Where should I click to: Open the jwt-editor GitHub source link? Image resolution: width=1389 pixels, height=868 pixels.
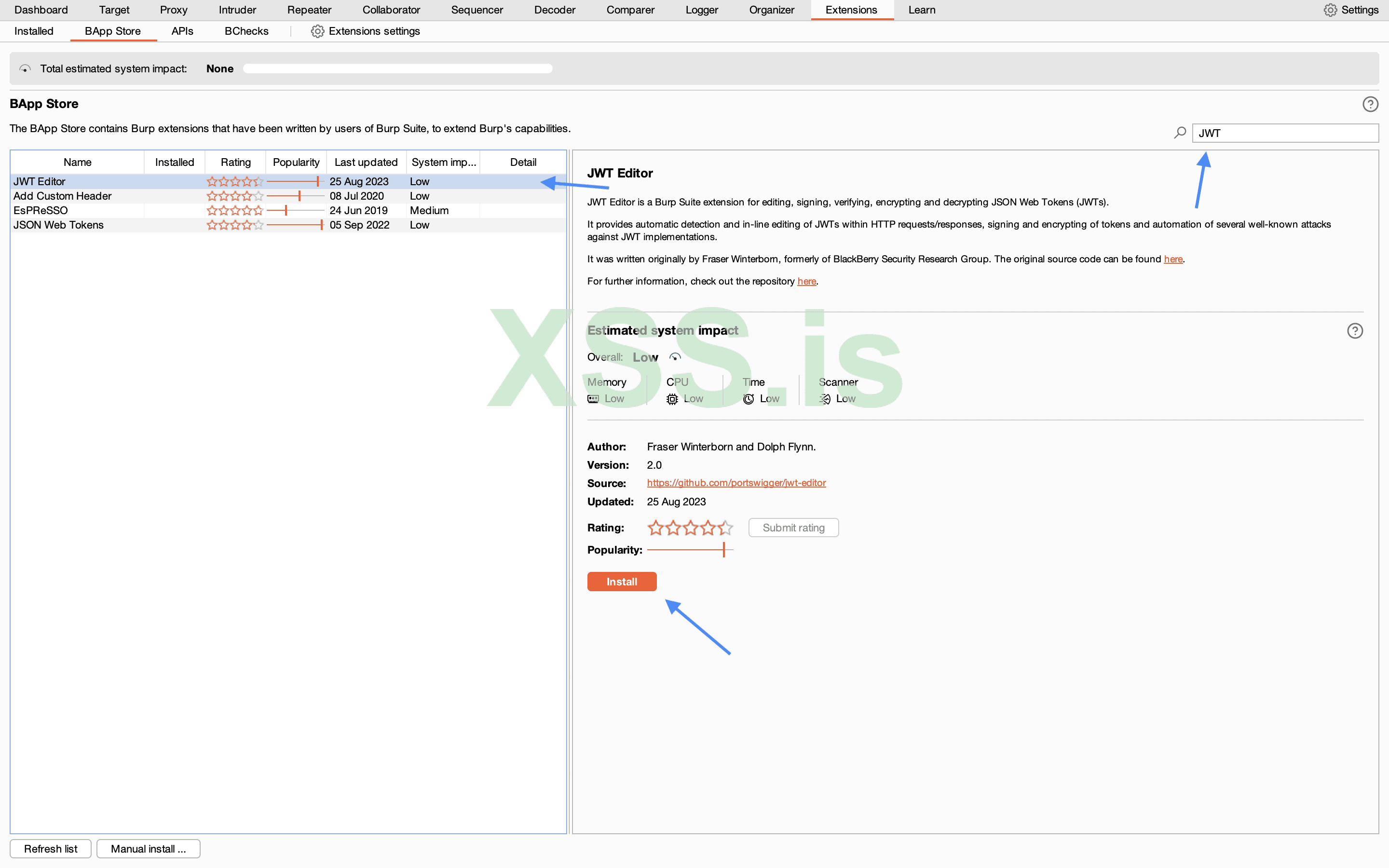(x=736, y=483)
